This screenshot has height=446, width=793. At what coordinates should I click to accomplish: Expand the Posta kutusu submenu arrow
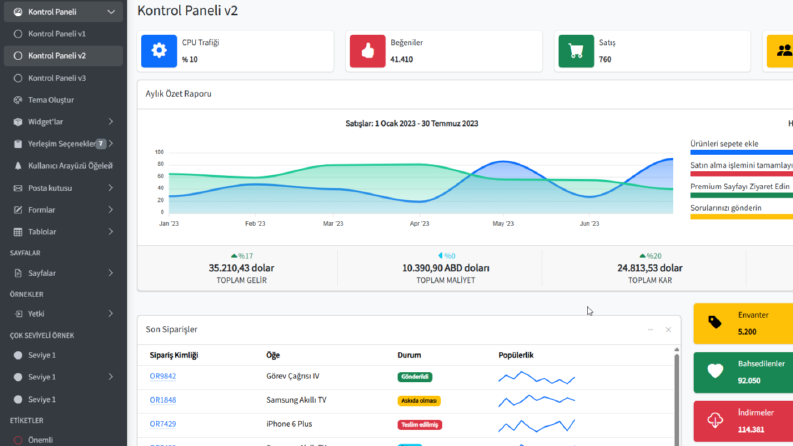point(111,188)
